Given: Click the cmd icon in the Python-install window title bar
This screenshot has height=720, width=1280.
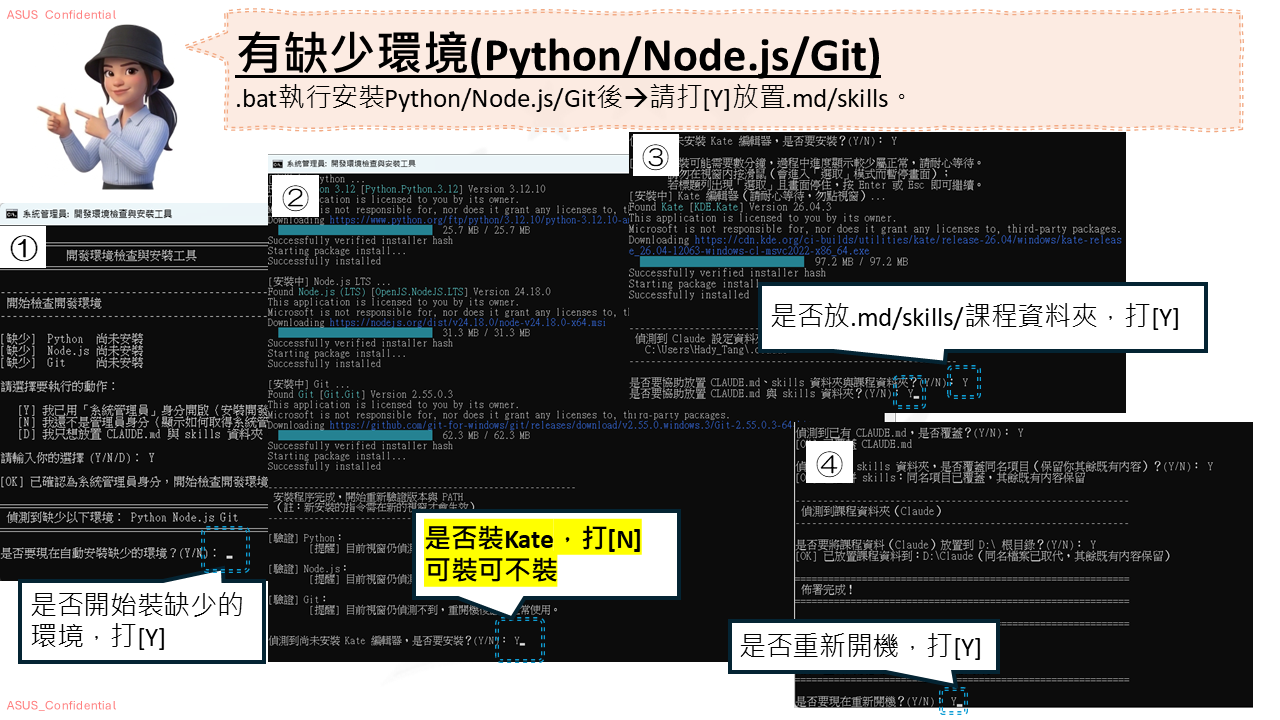Looking at the screenshot, I should coord(277,163).
